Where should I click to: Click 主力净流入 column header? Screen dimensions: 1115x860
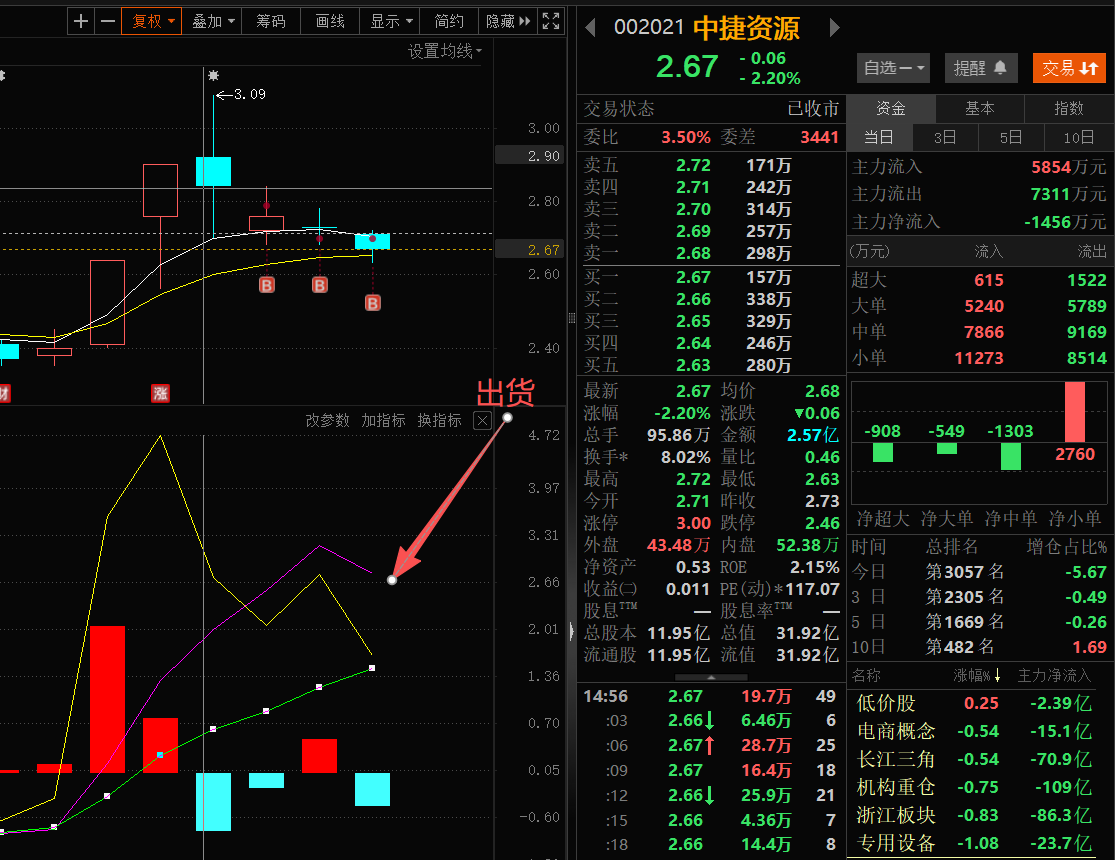click(1054, 675)
